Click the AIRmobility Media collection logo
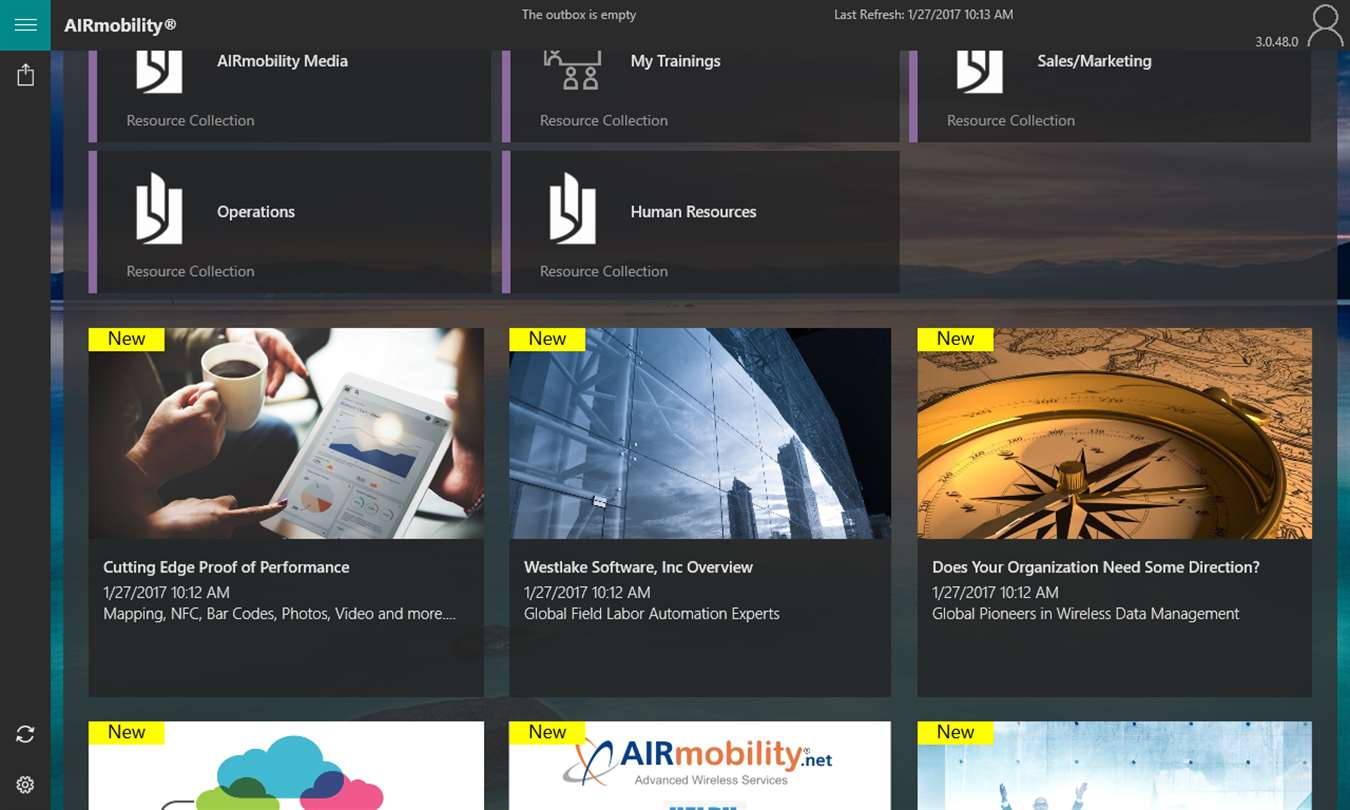 [159, 70]
